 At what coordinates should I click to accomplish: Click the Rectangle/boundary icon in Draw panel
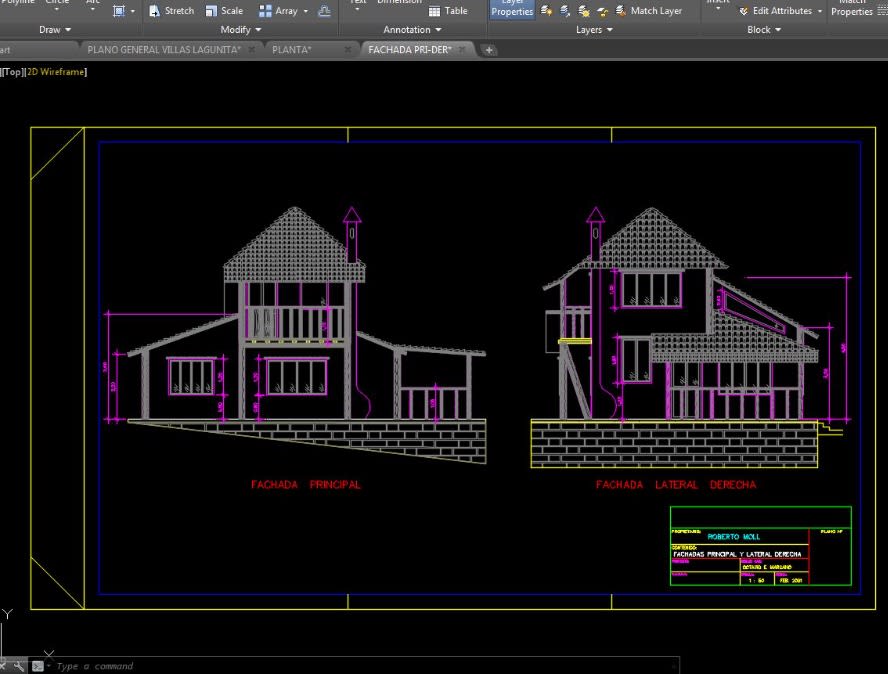(x=119, y=11)
